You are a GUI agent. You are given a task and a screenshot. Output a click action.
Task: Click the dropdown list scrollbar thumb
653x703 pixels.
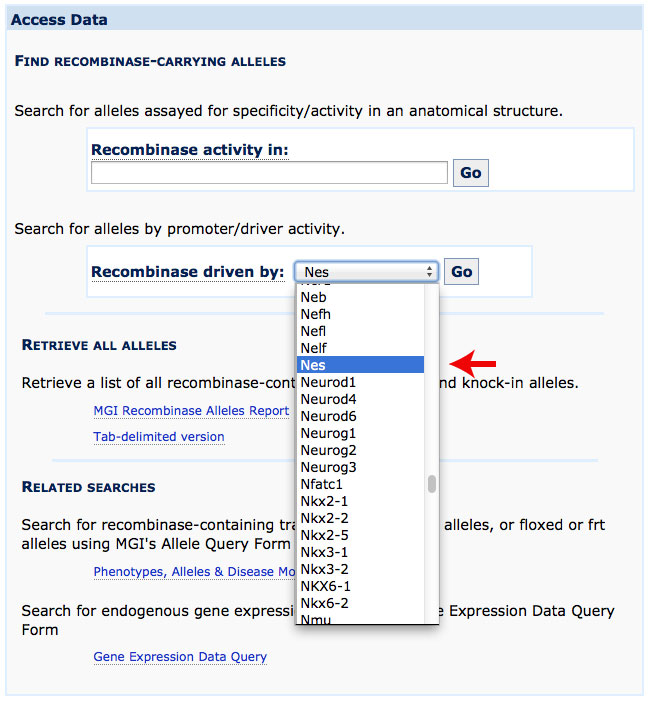[432, 484]
